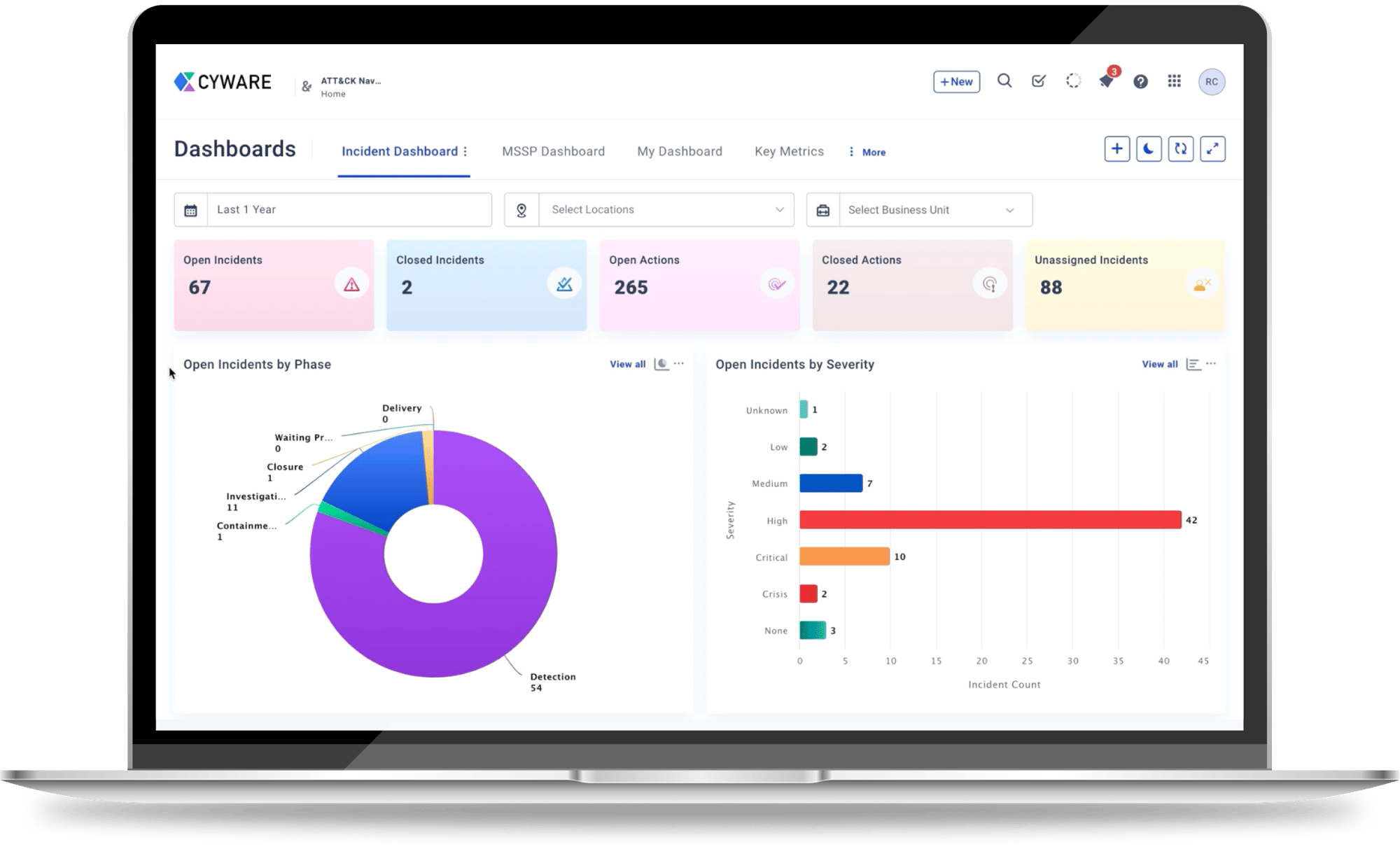Open the apps grid launcher icon

[1175, 81]
